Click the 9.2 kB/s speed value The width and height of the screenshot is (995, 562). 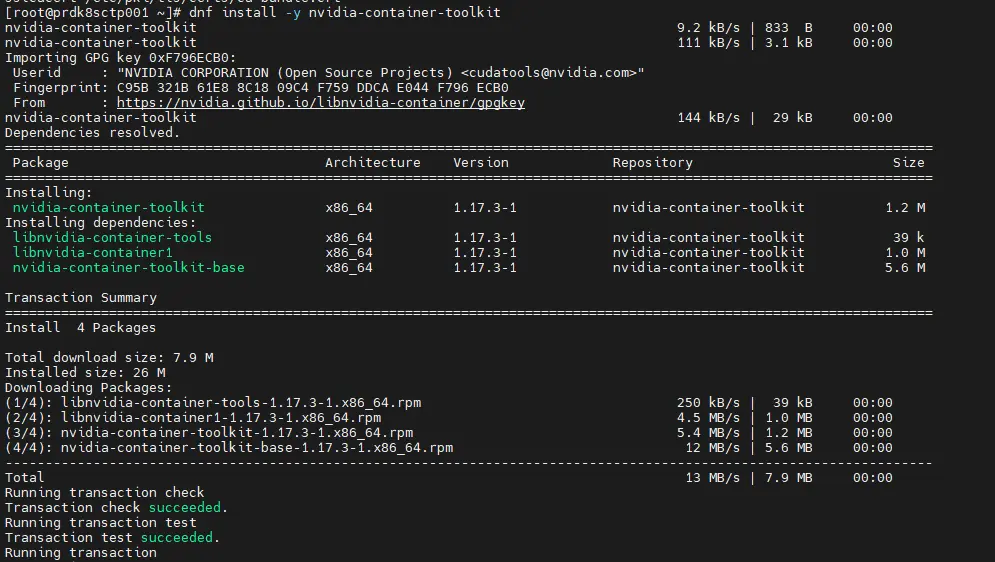(708, 28)
